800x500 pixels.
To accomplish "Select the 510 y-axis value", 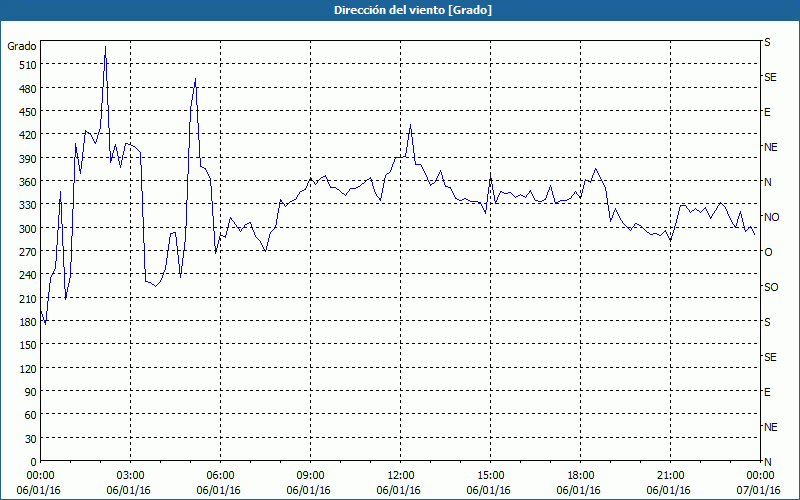I will (x=28, y=65).
